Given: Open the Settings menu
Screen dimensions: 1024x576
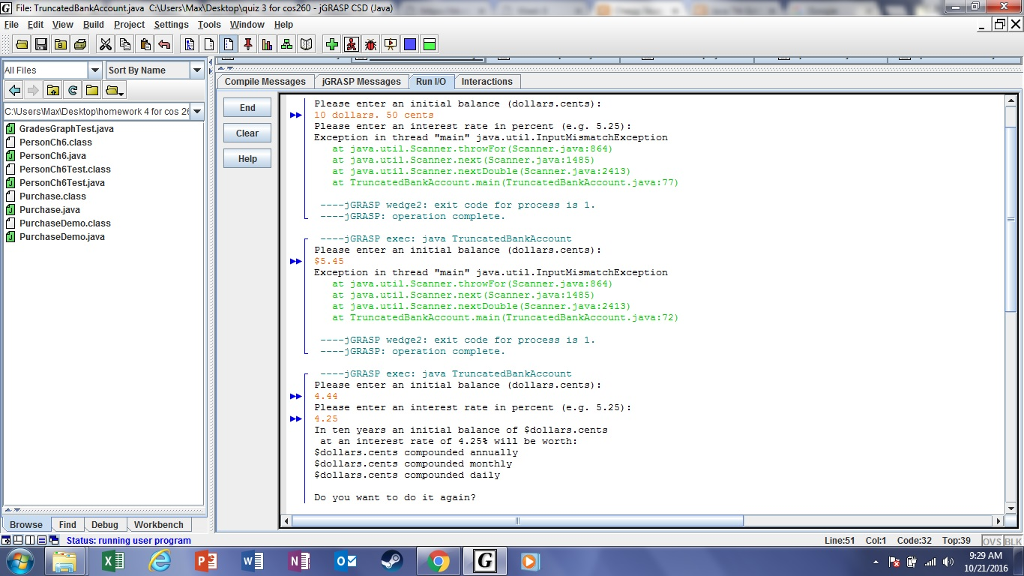Looking at the screenshot, I should pyautogui.click(x=171, y=25).
